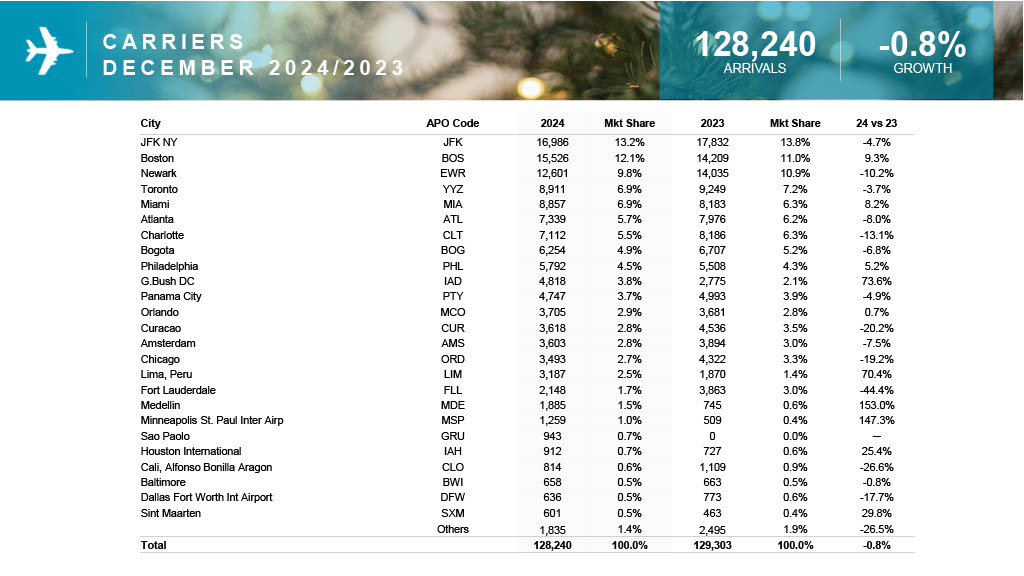
Task: Select Fort Lauderdale's -44.4% change value
Action: point(876,390)
